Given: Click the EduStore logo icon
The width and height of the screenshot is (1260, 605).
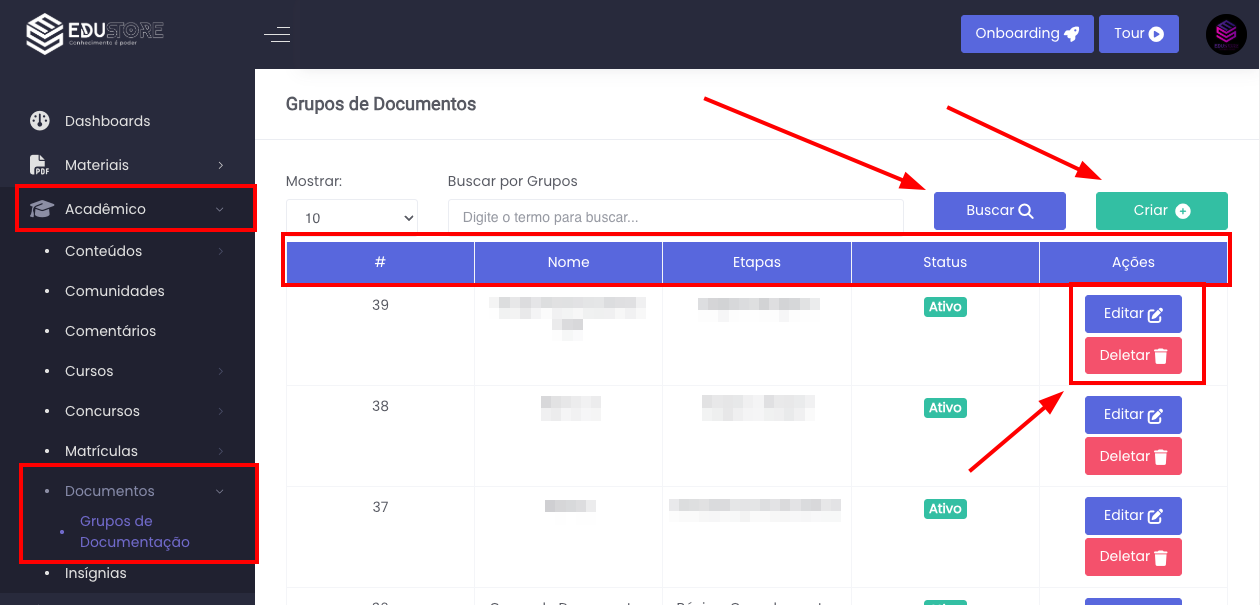Looking at the screenshot, I should [x=45, y=34].
